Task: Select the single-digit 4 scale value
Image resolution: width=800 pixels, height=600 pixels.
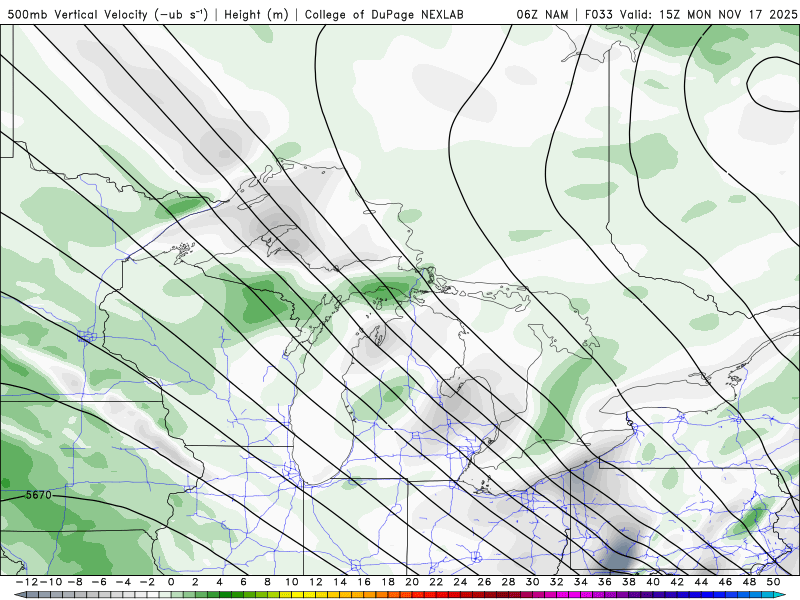Action: click(219, 582)
